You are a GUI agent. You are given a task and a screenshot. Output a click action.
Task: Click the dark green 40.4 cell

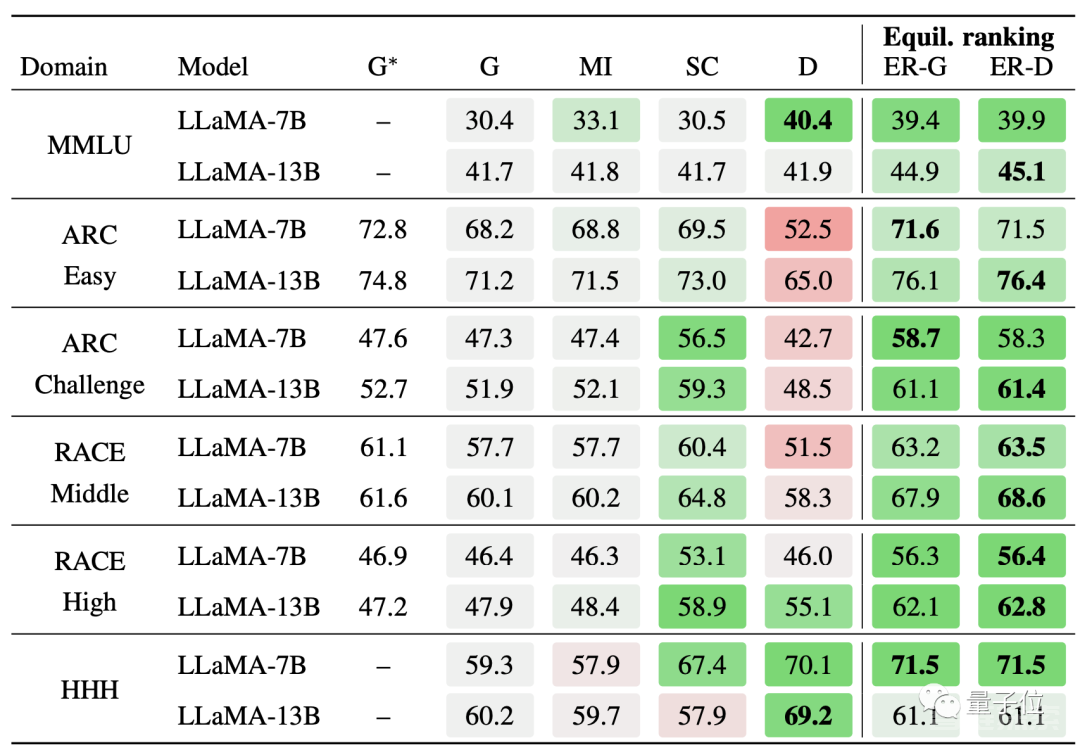click(x=808, y=121)
